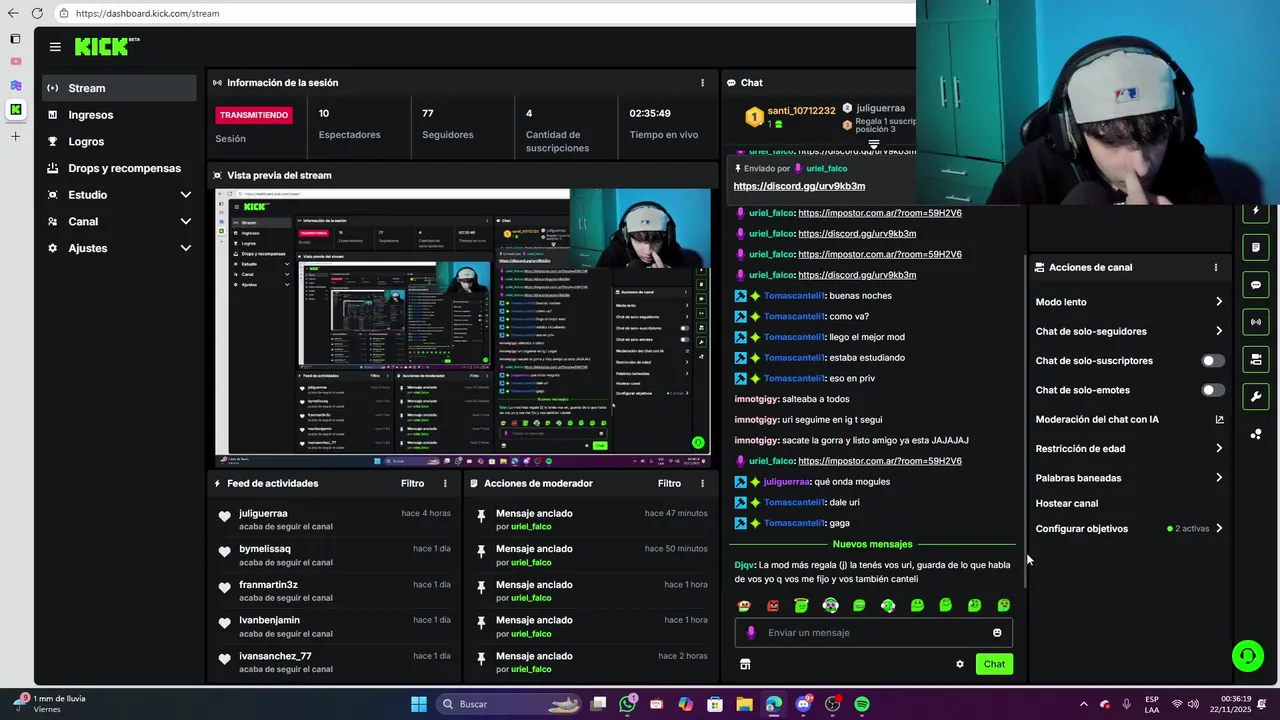
Task: Open Chat de solo-seguidores options
Action: pyautogui.click(x=1129, y=331)
